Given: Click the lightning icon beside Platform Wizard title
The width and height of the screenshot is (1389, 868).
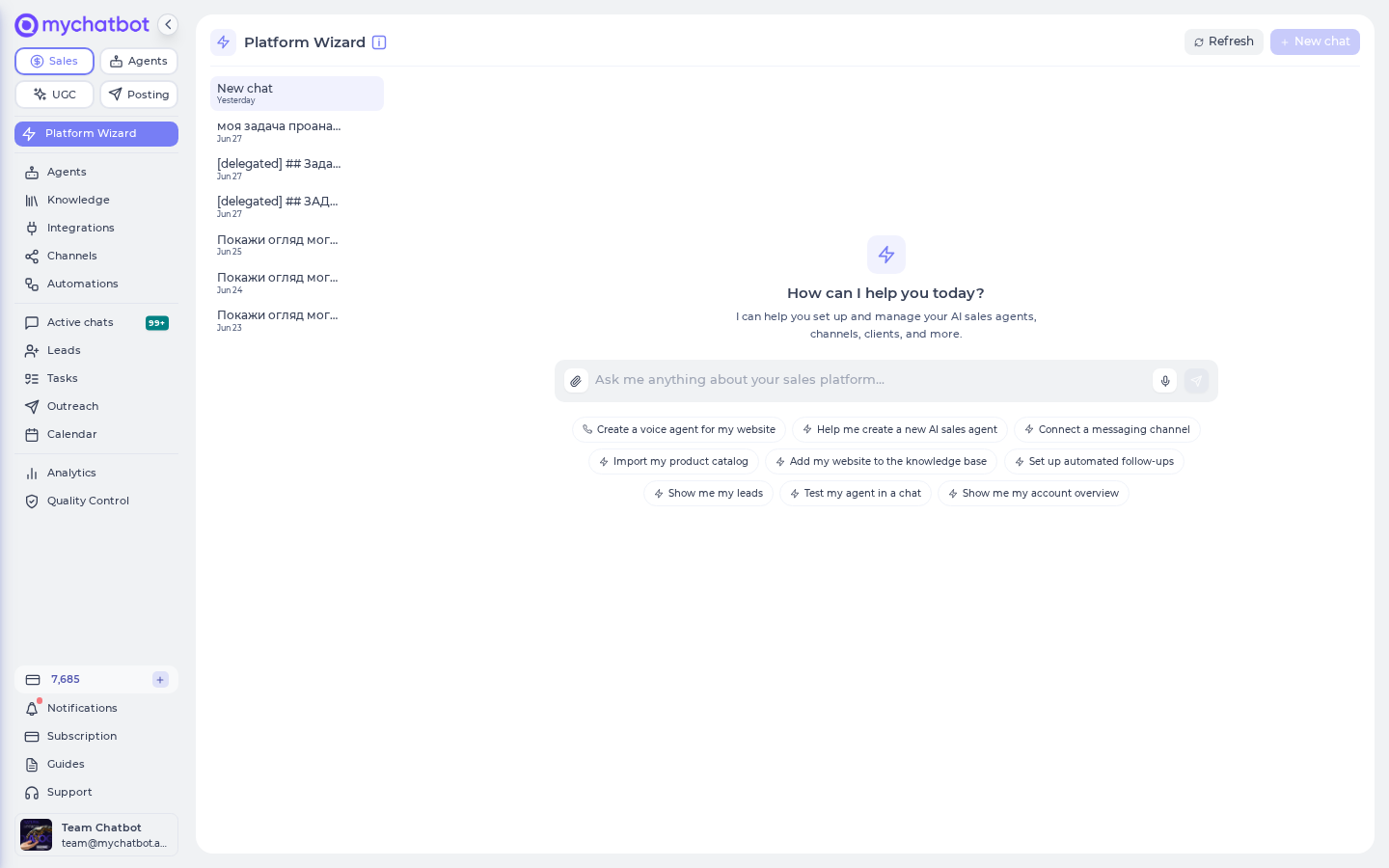Looking at the screenshot, I should pos(223,42).
